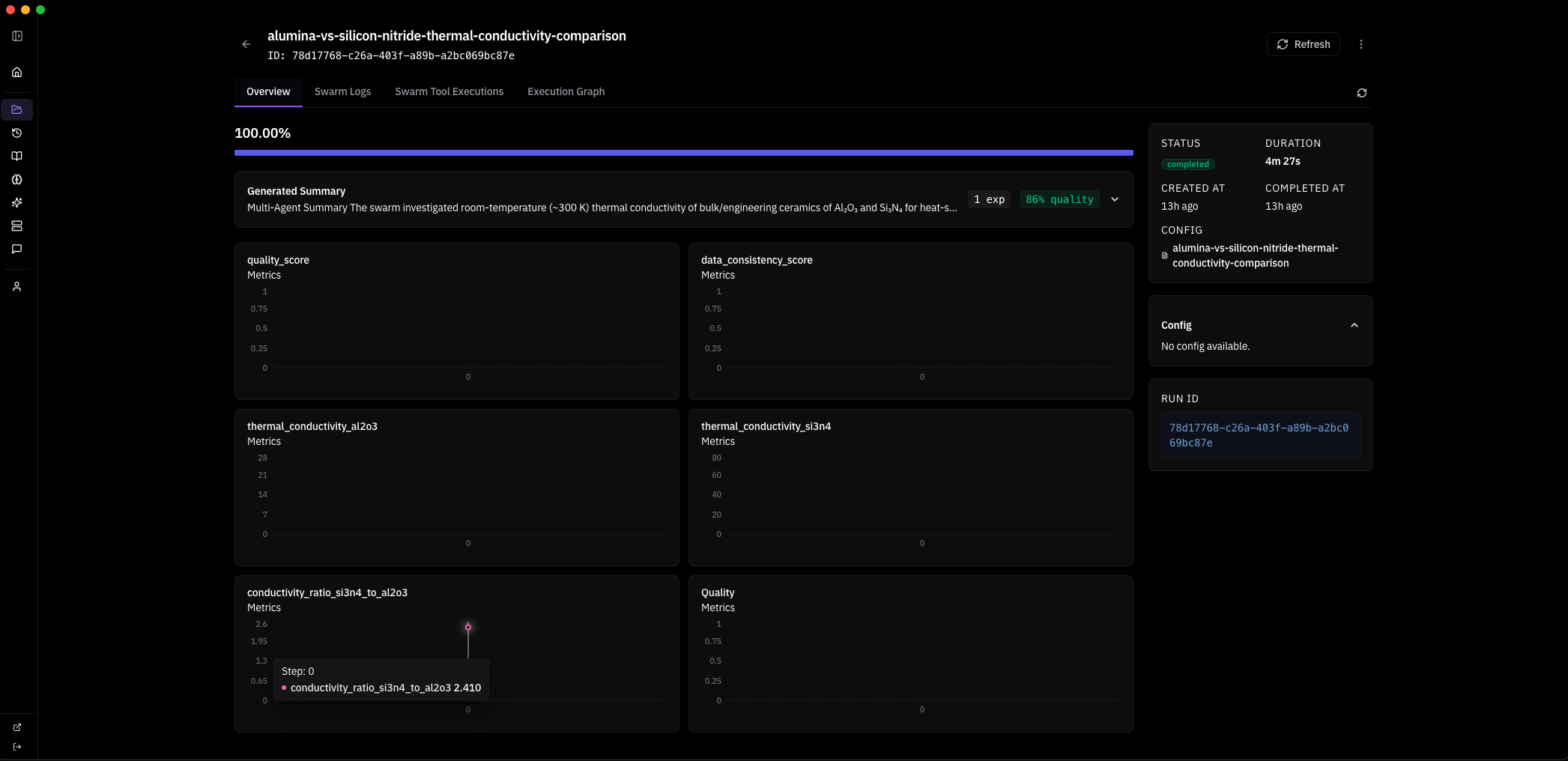Expand the sidebar panel toggle
Image resolution: width=1568 pixels, height=761 pixels.
(x=17, y=36)
